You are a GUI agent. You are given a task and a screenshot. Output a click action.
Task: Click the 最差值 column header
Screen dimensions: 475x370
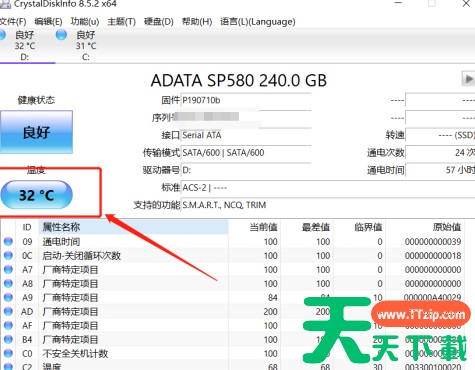click(x=307, y=227)
